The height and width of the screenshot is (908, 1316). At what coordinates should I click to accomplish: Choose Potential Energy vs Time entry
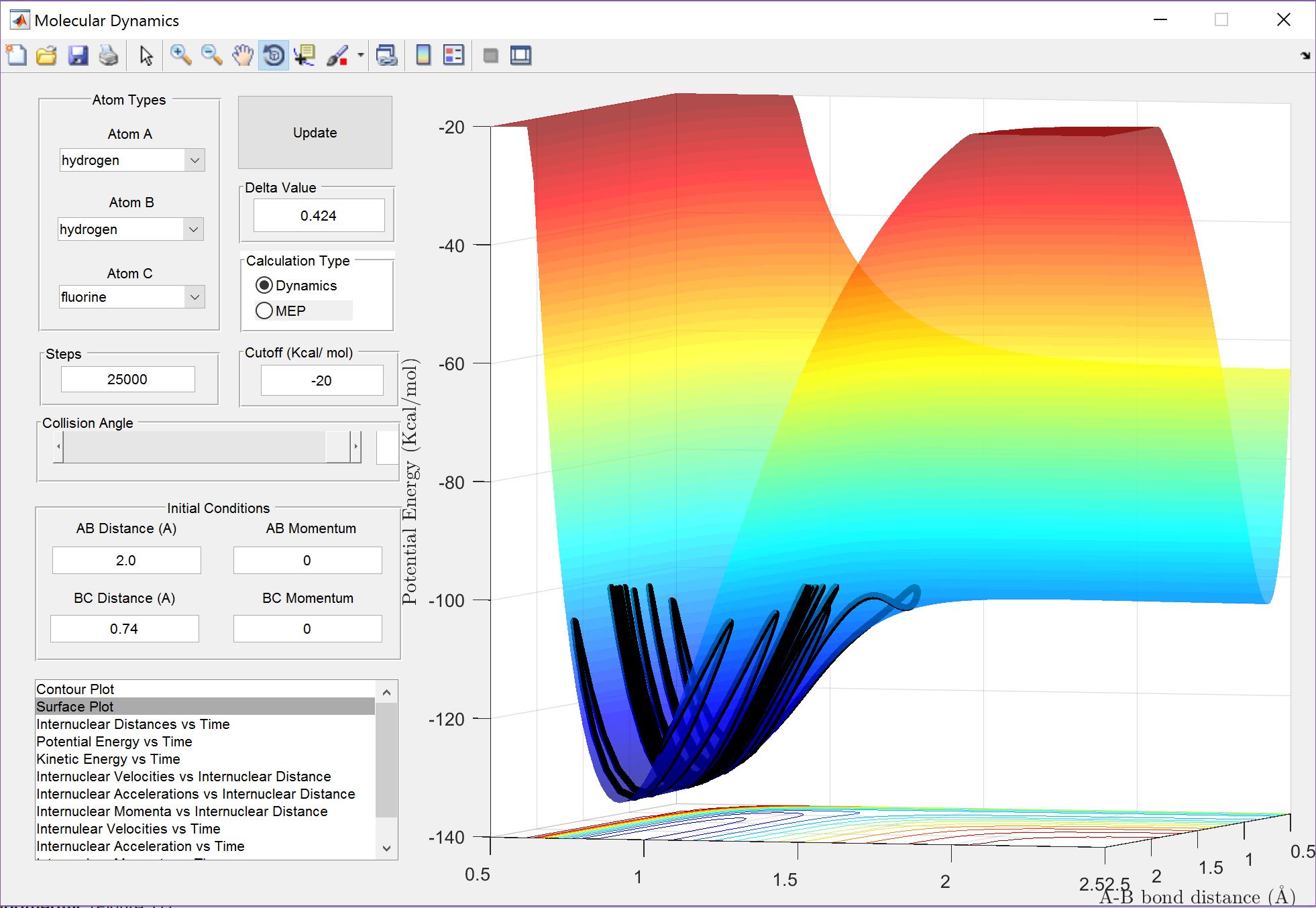[x=114, y=742]
